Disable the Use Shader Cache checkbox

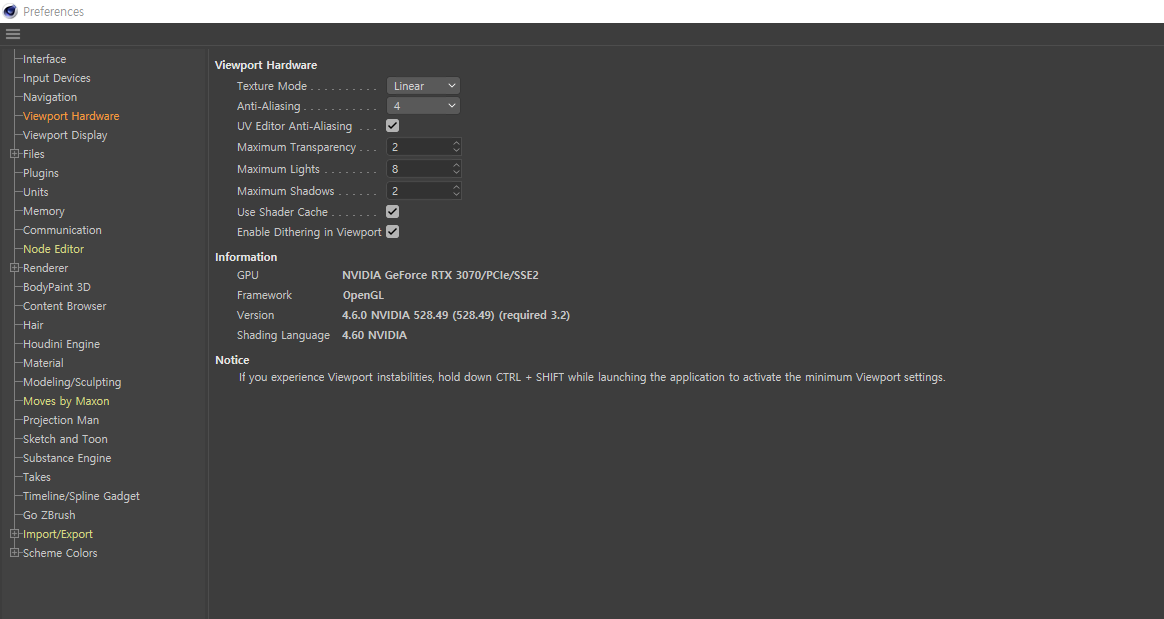pyautogui.click(x=393, y=212)
